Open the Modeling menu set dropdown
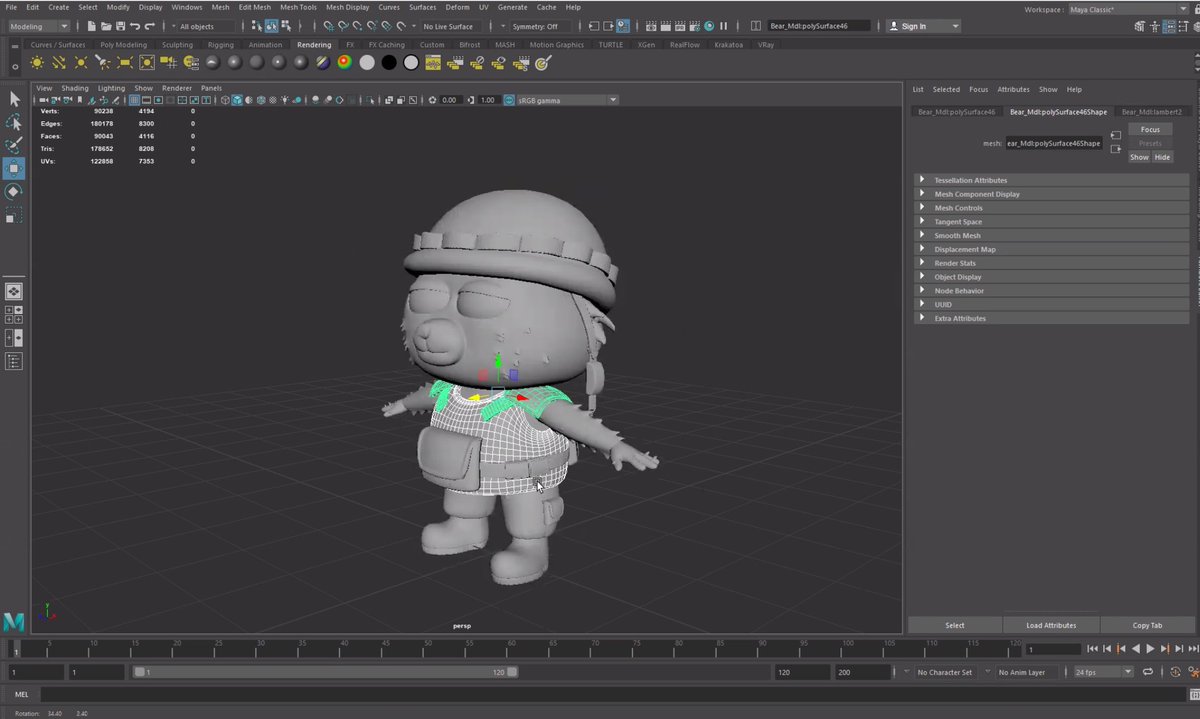The image size is (1200, 719). [39, 26]
